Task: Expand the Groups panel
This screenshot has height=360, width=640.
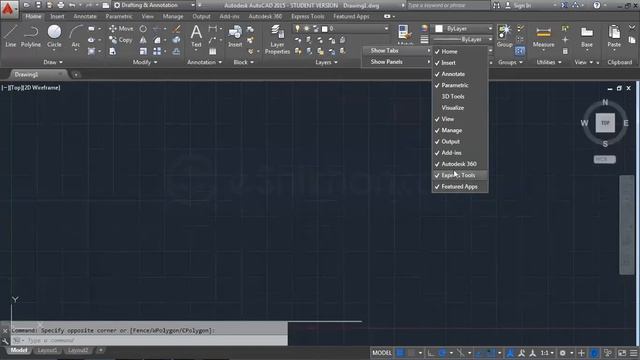Action: click(x=510, y=62)
